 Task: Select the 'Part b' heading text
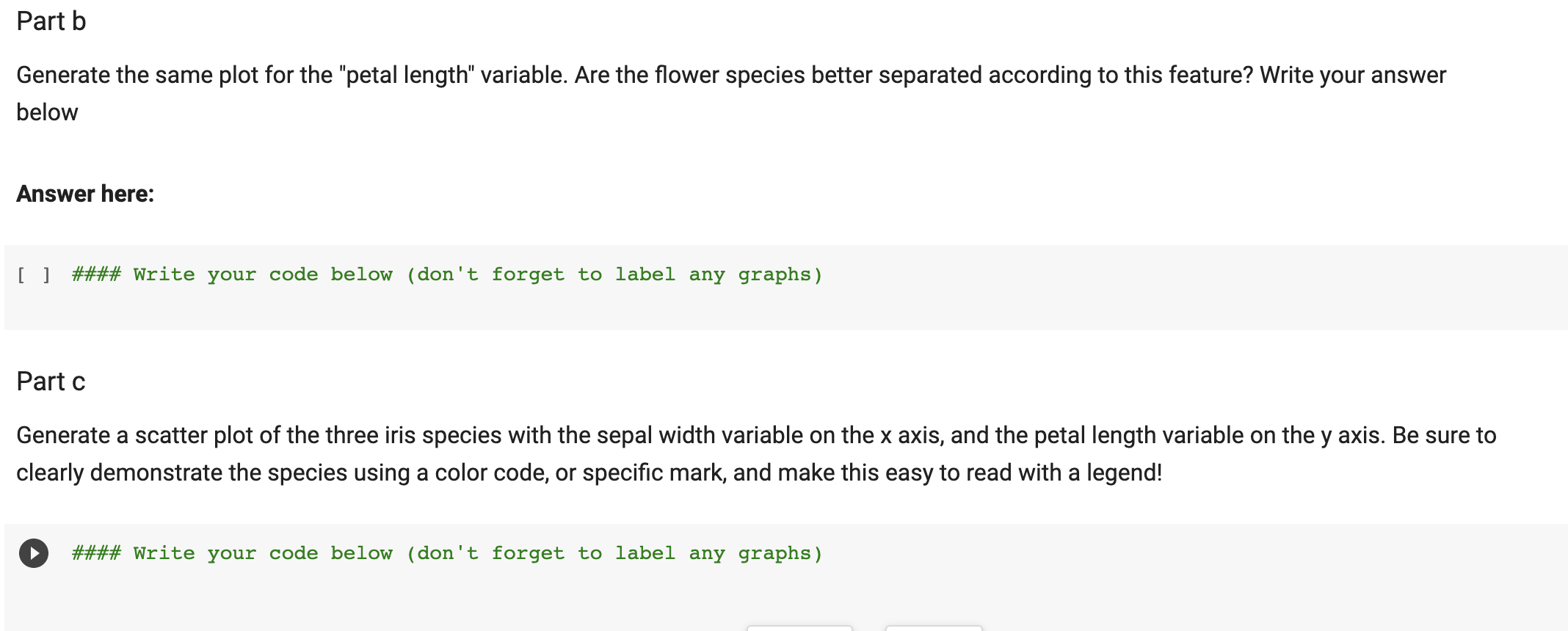51,21
